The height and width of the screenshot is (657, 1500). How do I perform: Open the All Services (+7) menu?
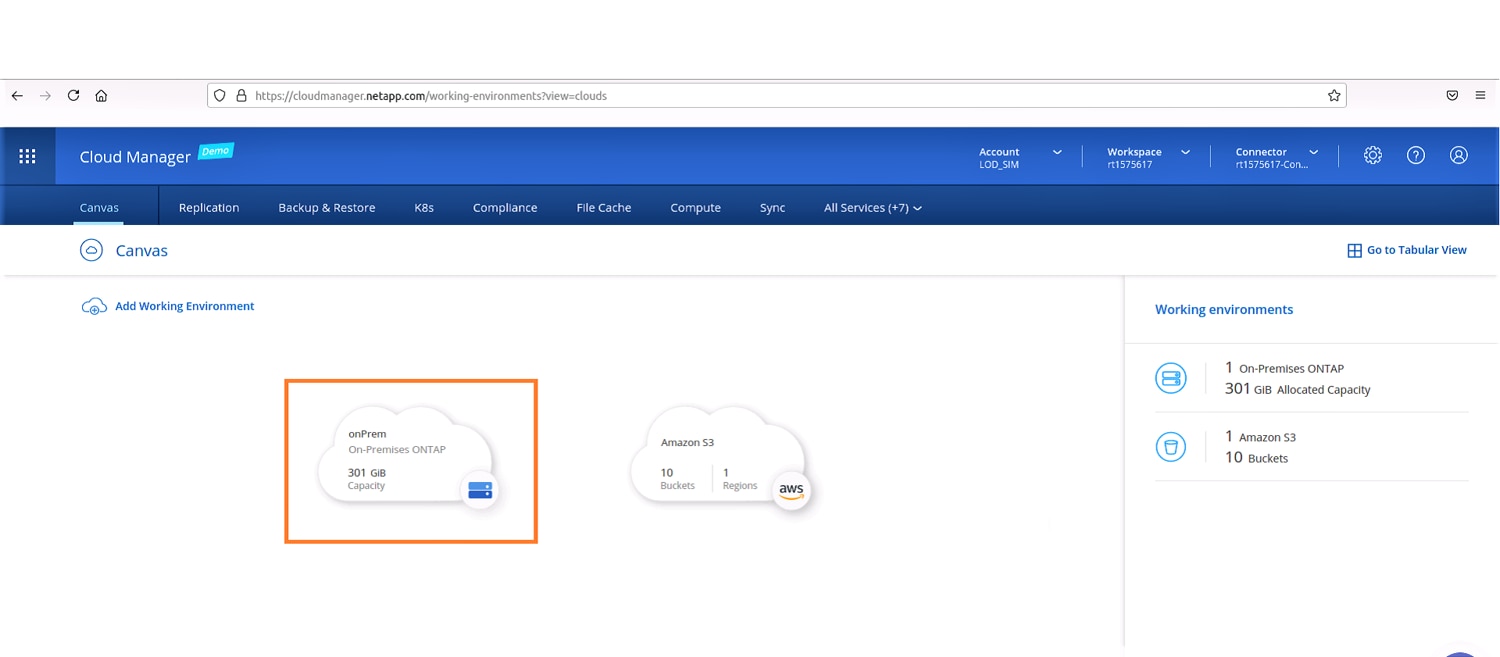click(x=872, y=208)
